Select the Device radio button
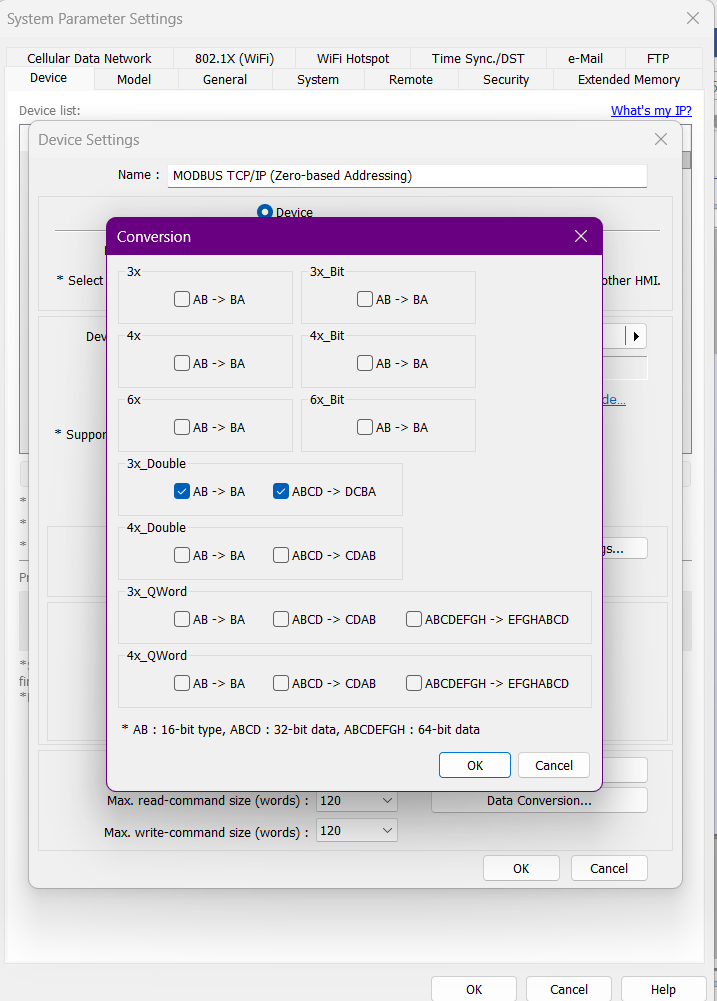This screenshot has width=717, height=1001. click(265, 212)
